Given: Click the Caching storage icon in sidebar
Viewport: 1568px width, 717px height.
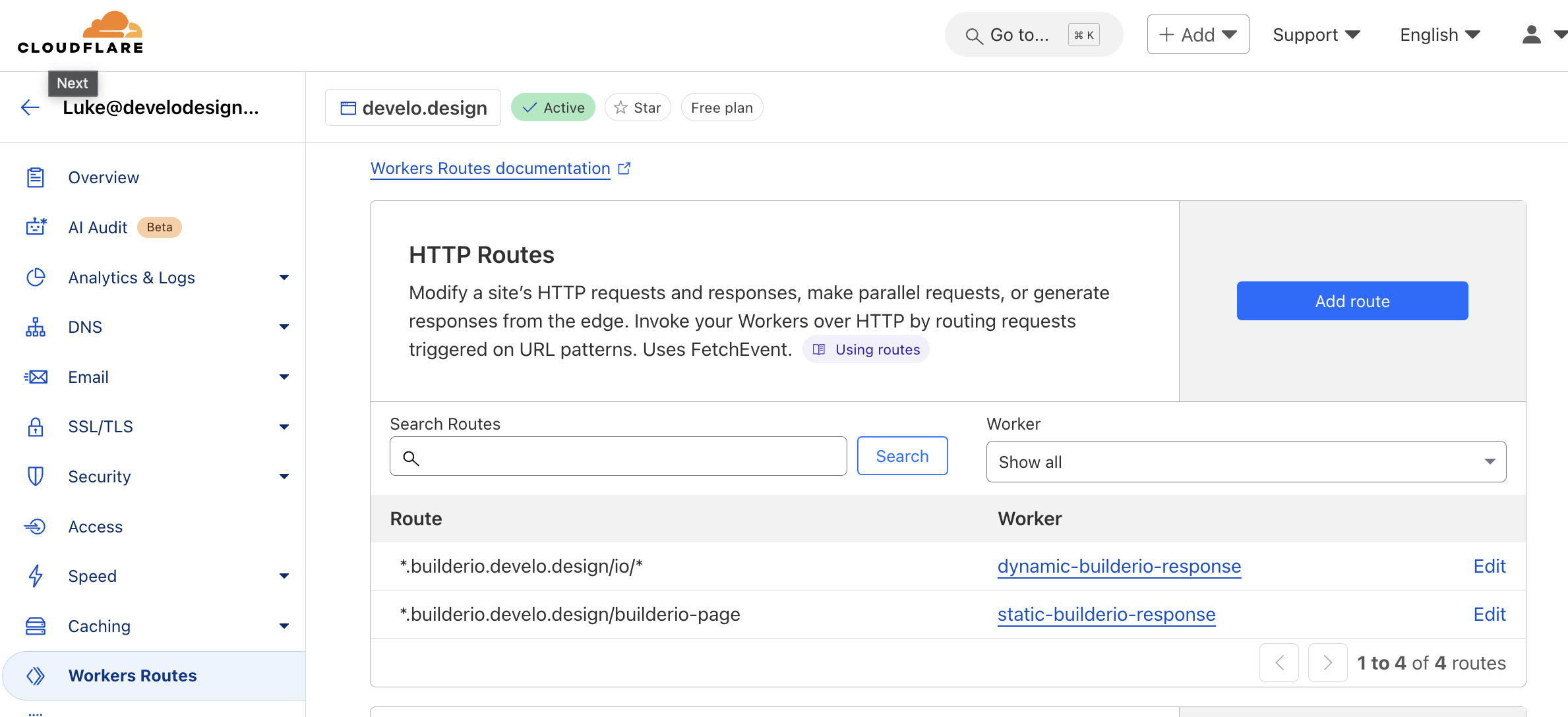Looking at the screenshot, I should click(36, 626).
